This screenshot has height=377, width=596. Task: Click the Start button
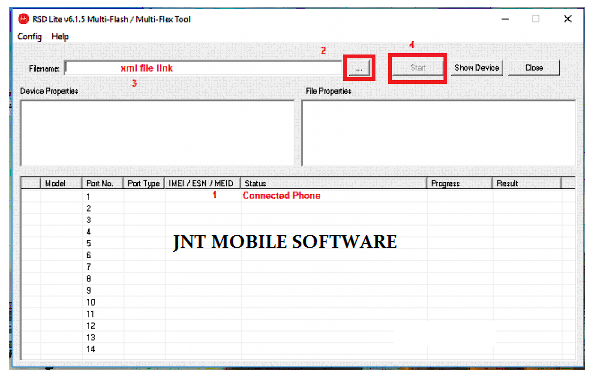[x=417, y=68]
